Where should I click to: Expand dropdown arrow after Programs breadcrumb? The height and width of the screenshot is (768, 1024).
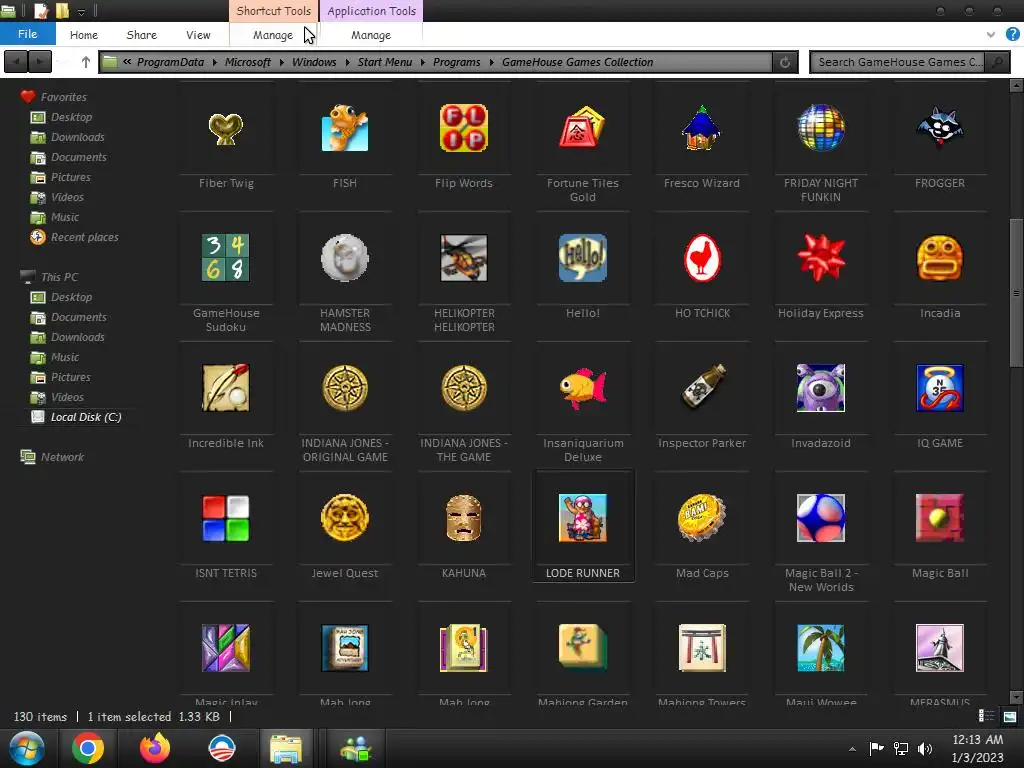coord(491,62)
